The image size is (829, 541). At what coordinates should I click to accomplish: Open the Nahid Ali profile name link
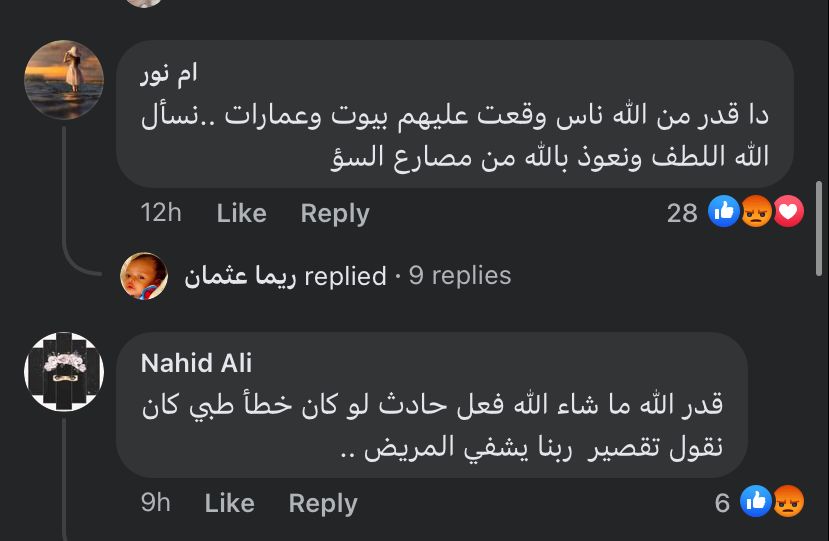pos(196,362)
